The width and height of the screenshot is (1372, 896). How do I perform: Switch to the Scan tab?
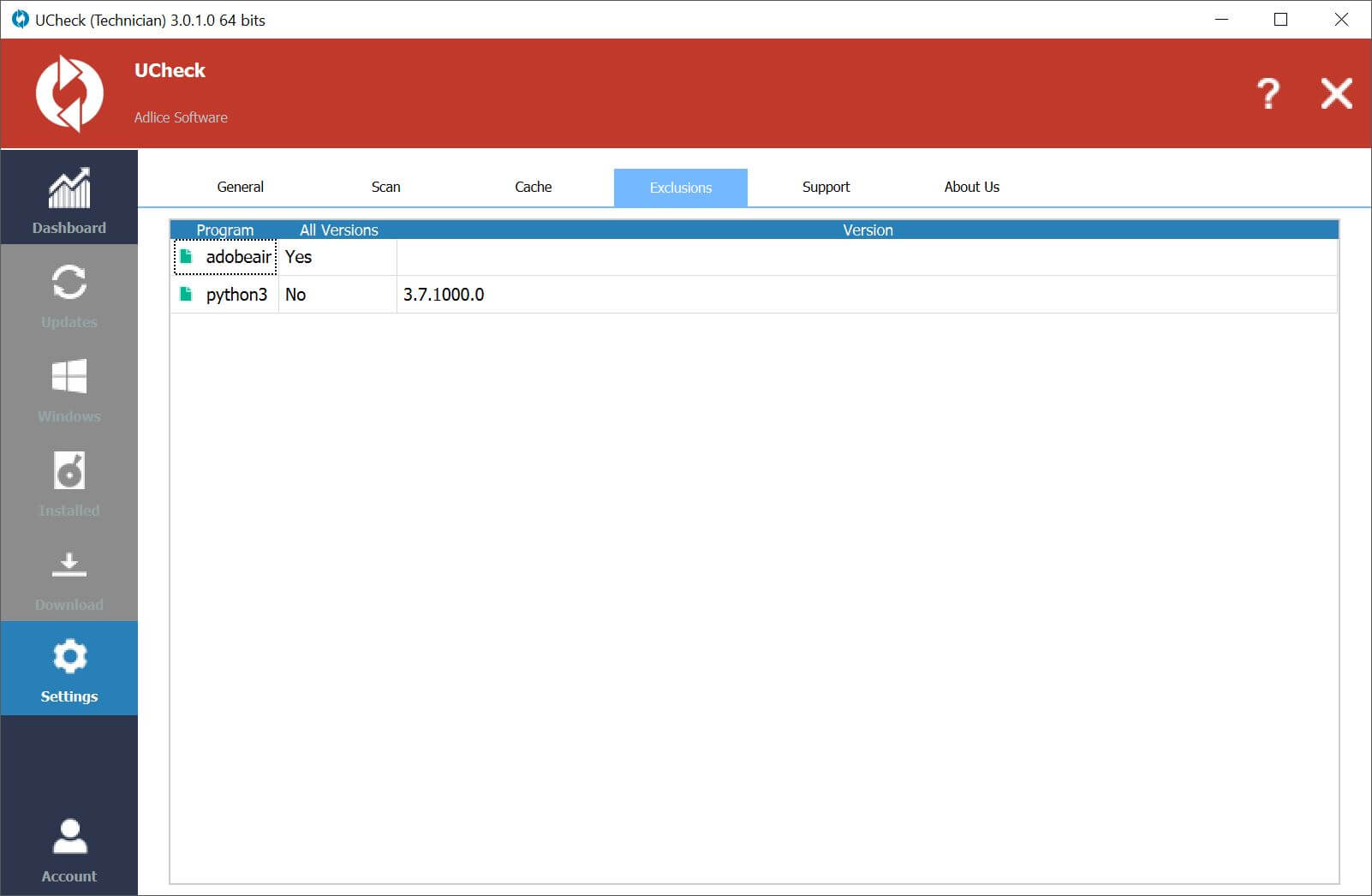point(385,187)
